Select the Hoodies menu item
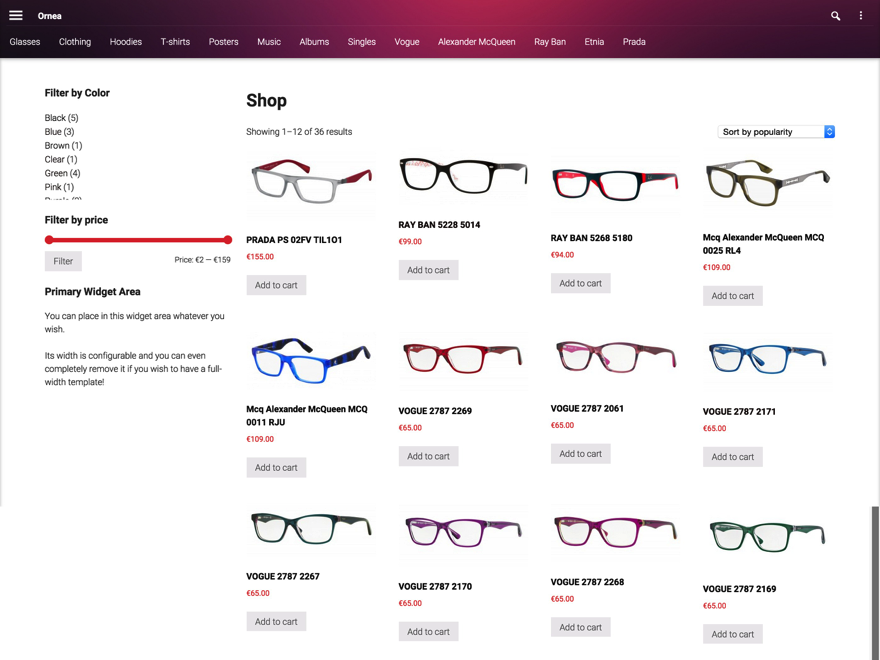This screenshot has height=660, width=880. pyautogui.click(x=126, y=42)
